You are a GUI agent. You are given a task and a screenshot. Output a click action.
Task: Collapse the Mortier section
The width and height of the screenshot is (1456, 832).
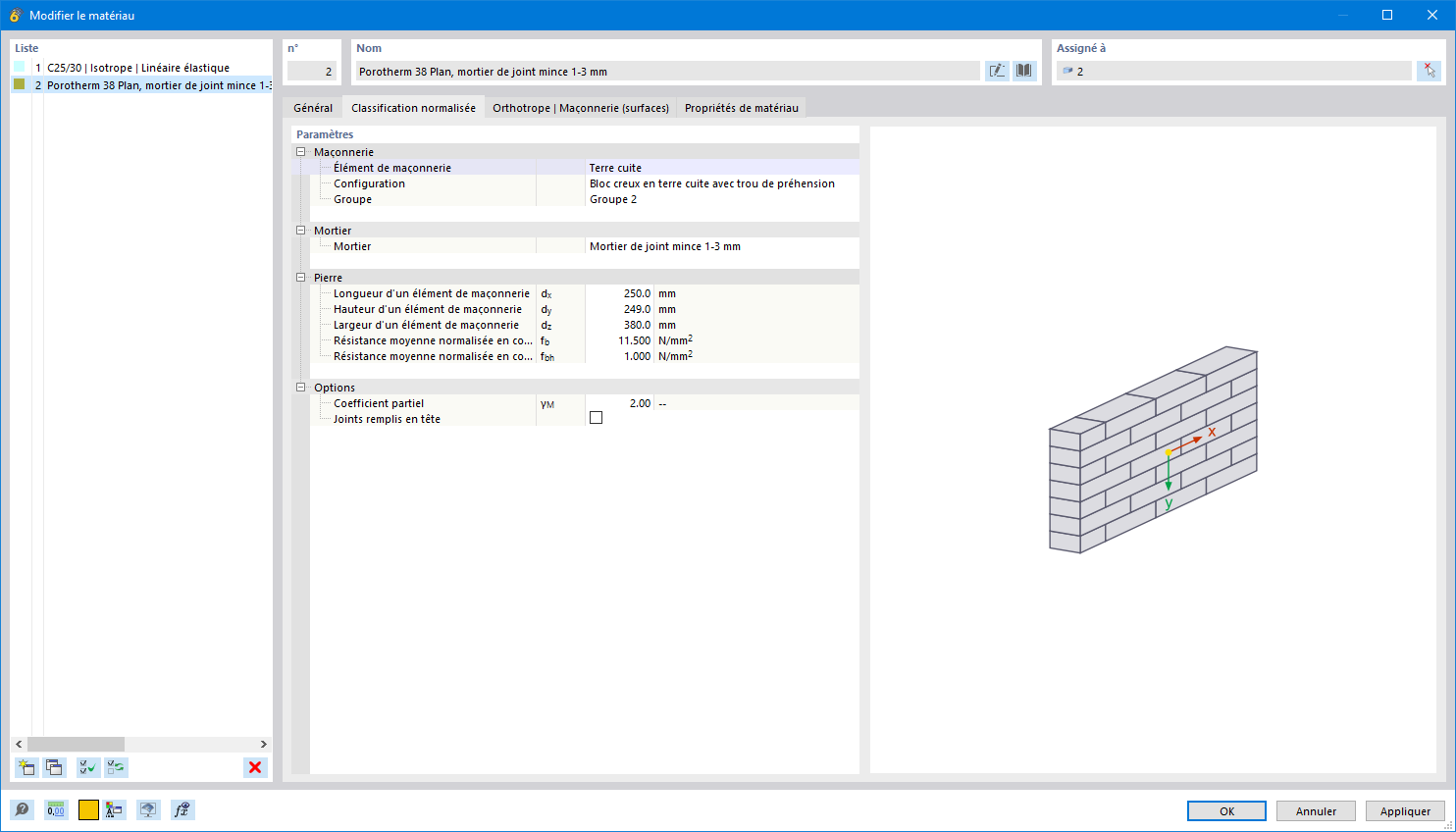coord(301,231)
